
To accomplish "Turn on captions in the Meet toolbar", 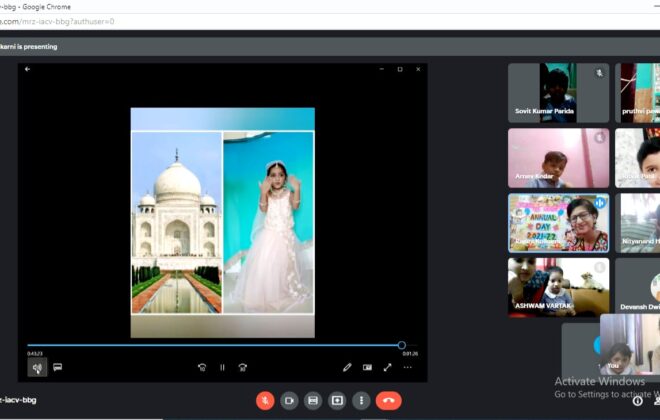I will [x=313, y=401].
